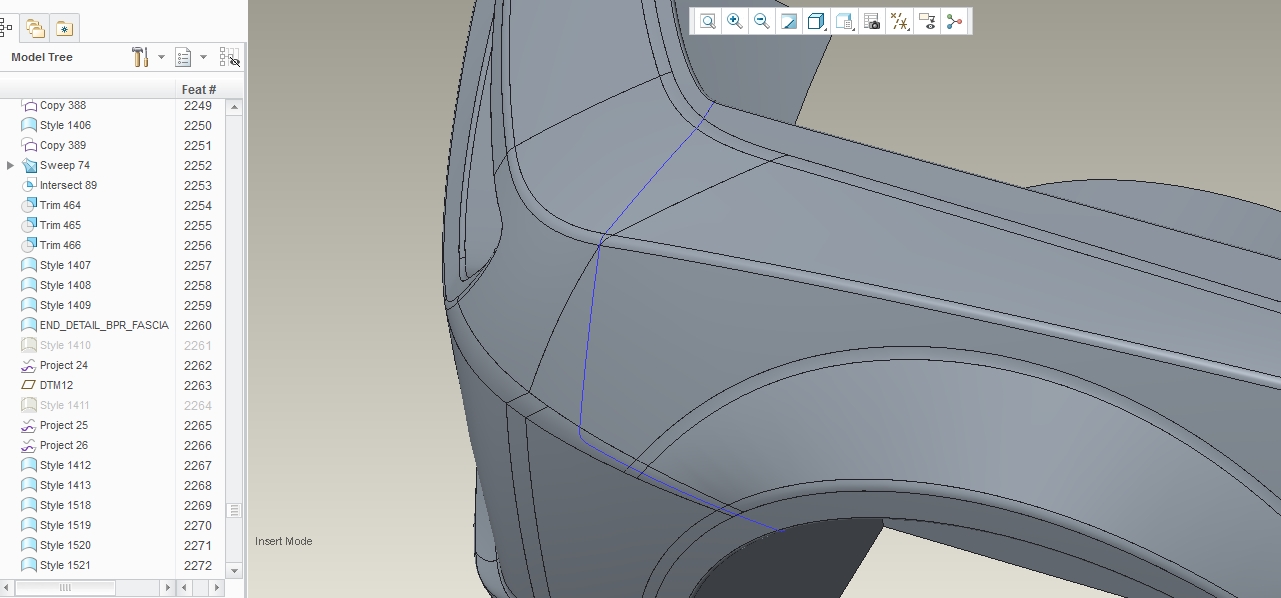Open the Show dropdown arrow beside list icon
This screenshot has width=1281, height=598.
tap(203, 57)
